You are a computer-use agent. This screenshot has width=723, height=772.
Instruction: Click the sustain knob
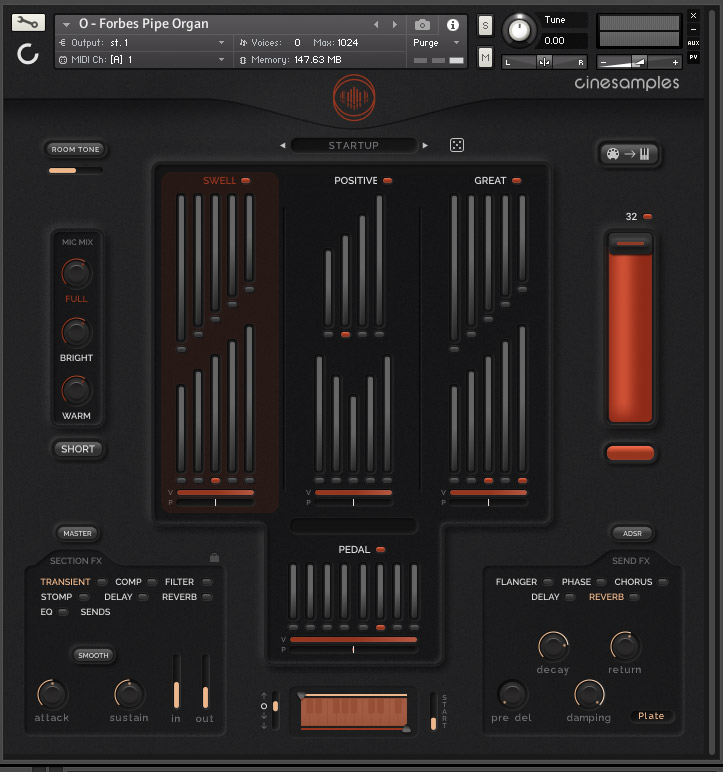click(129, 694)
